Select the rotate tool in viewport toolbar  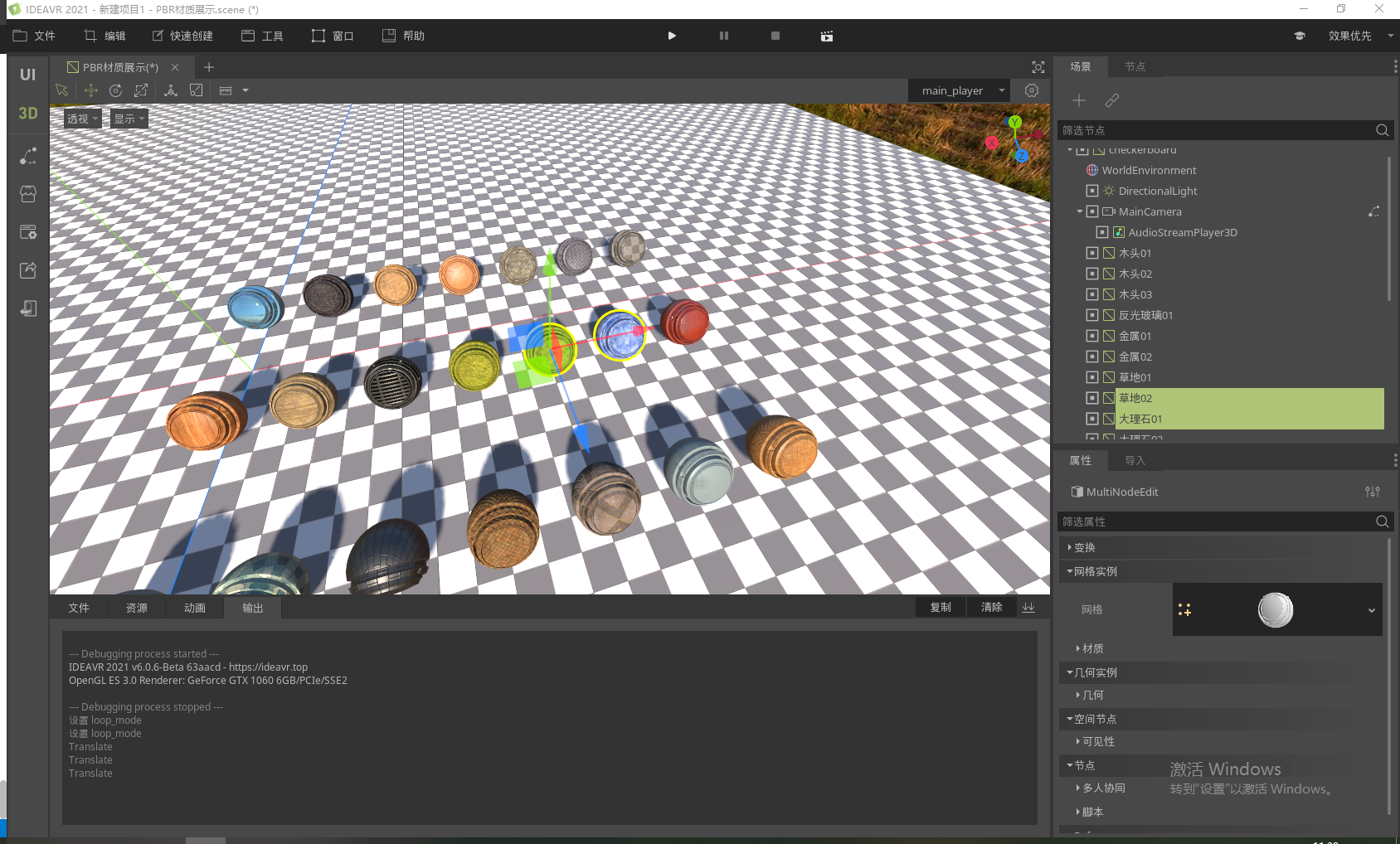116,90
